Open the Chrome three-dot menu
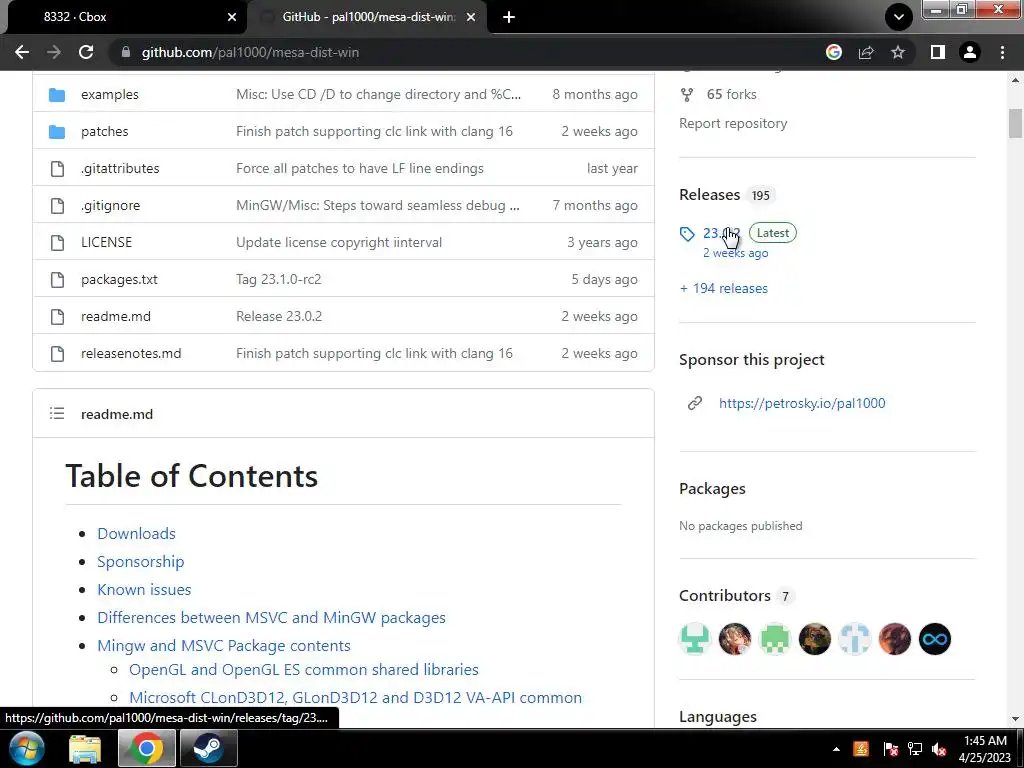The image size is (1024, 768). 1002,52
